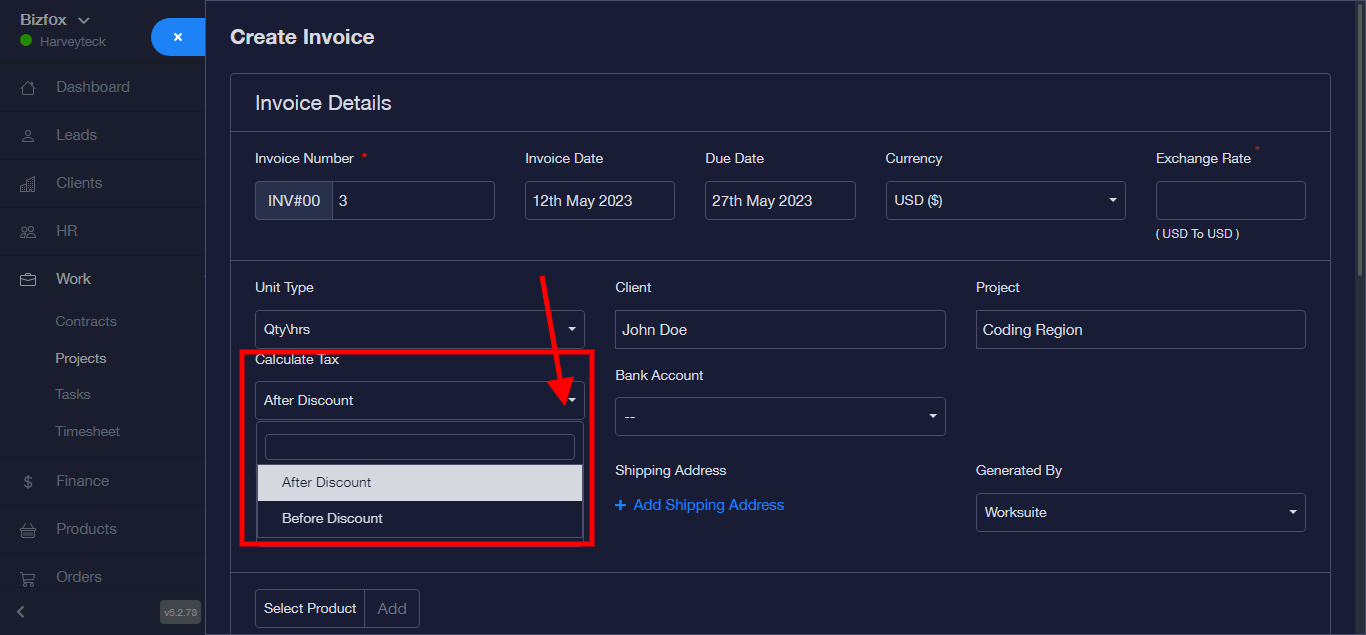Click the Orders cart icon

point(28,578)
